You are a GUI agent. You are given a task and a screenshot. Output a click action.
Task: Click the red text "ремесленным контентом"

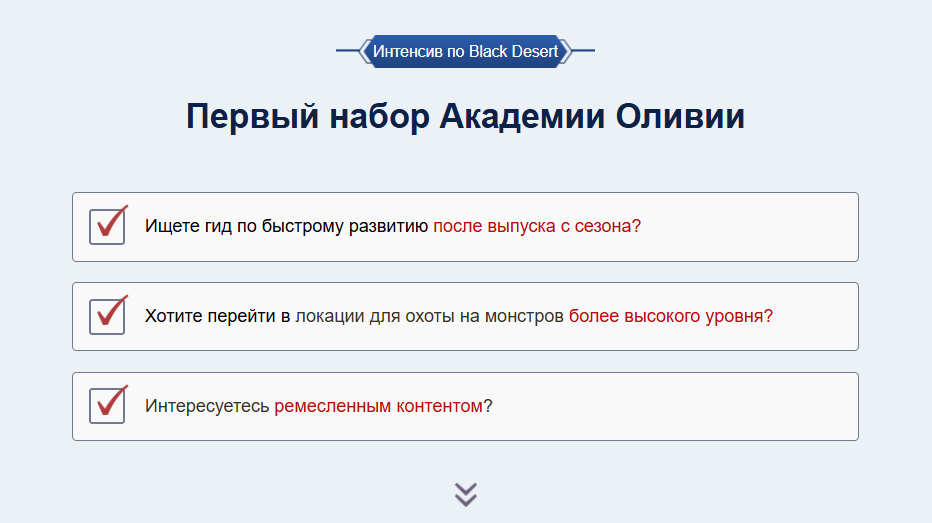point(378,406)
